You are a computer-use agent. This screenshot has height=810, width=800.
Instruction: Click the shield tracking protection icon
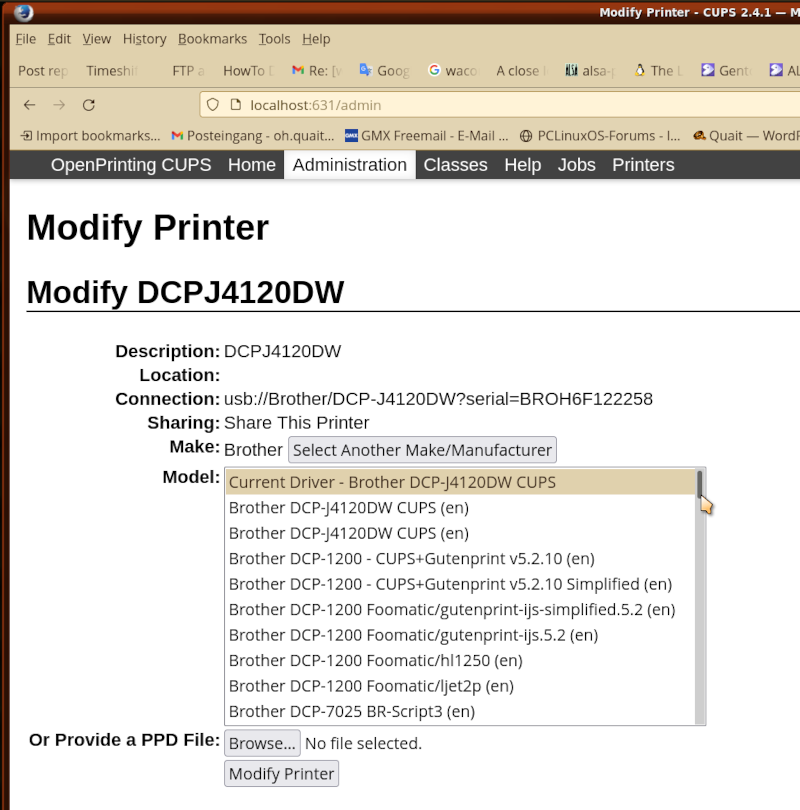[x=211, y=105]
